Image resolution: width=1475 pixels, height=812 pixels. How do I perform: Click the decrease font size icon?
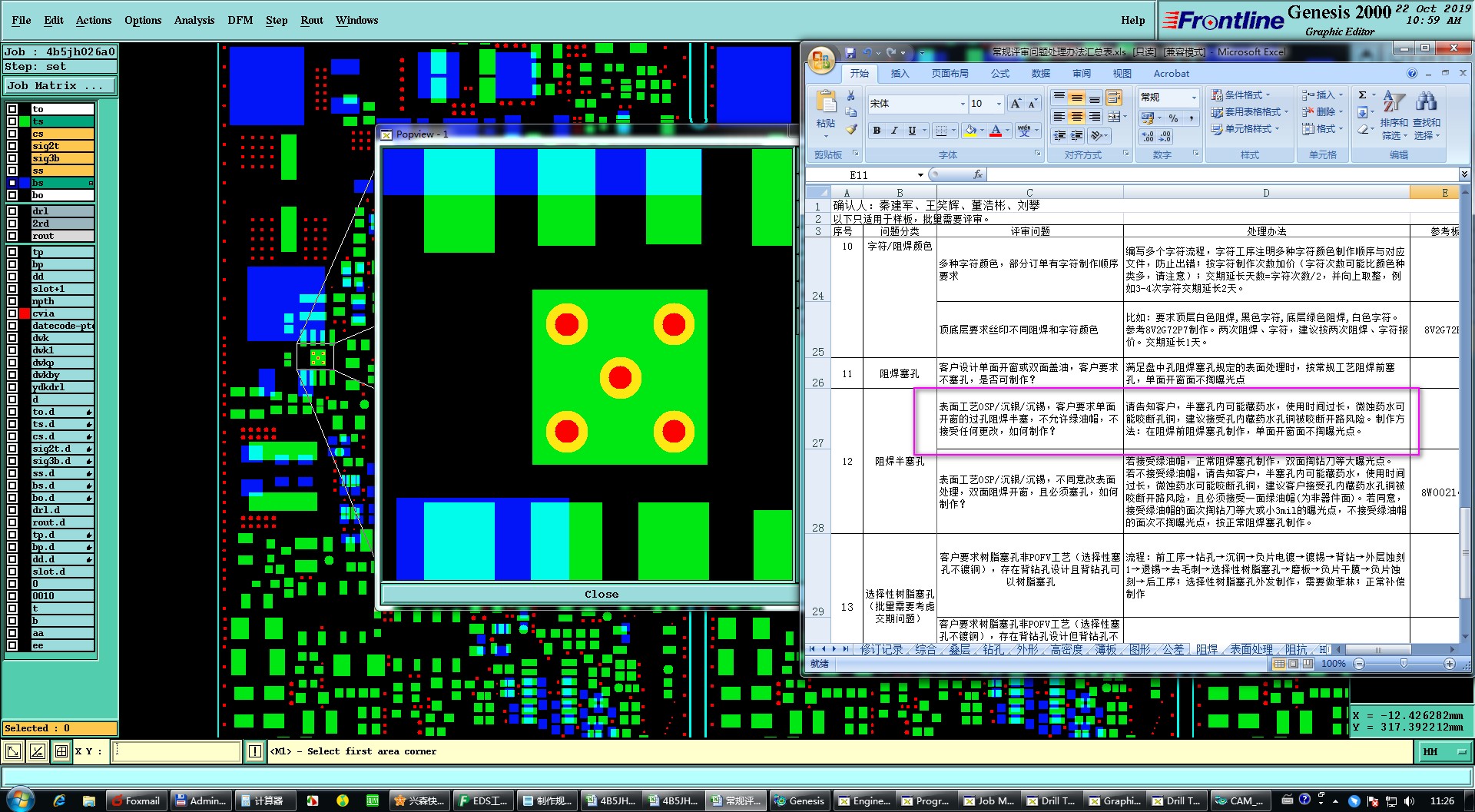coord(1032,104)
